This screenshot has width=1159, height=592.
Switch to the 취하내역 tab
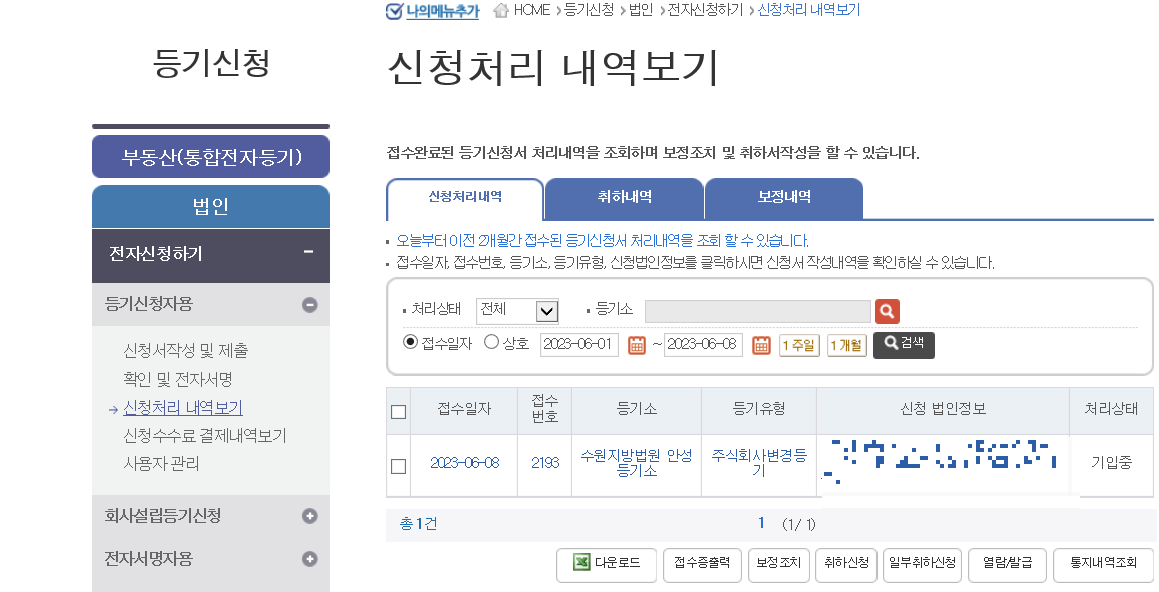tap(624, 198)
